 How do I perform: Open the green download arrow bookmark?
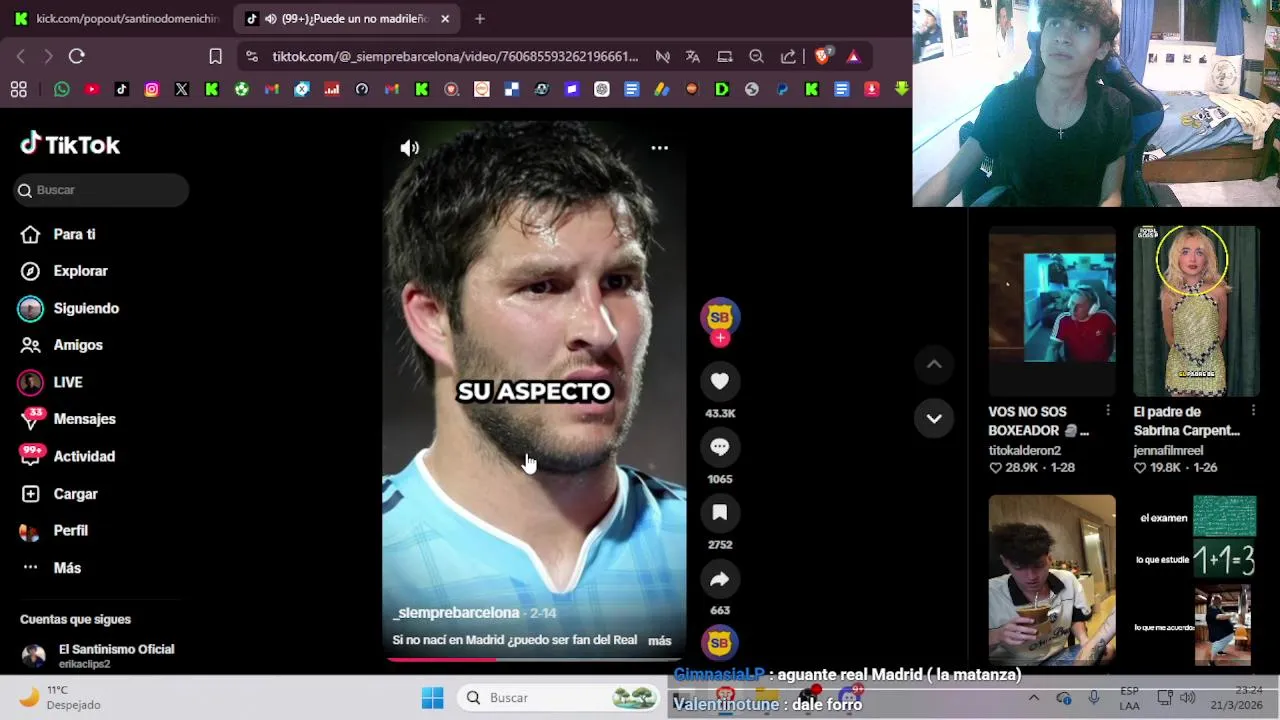pyautogui.click(x=902, y=90)
